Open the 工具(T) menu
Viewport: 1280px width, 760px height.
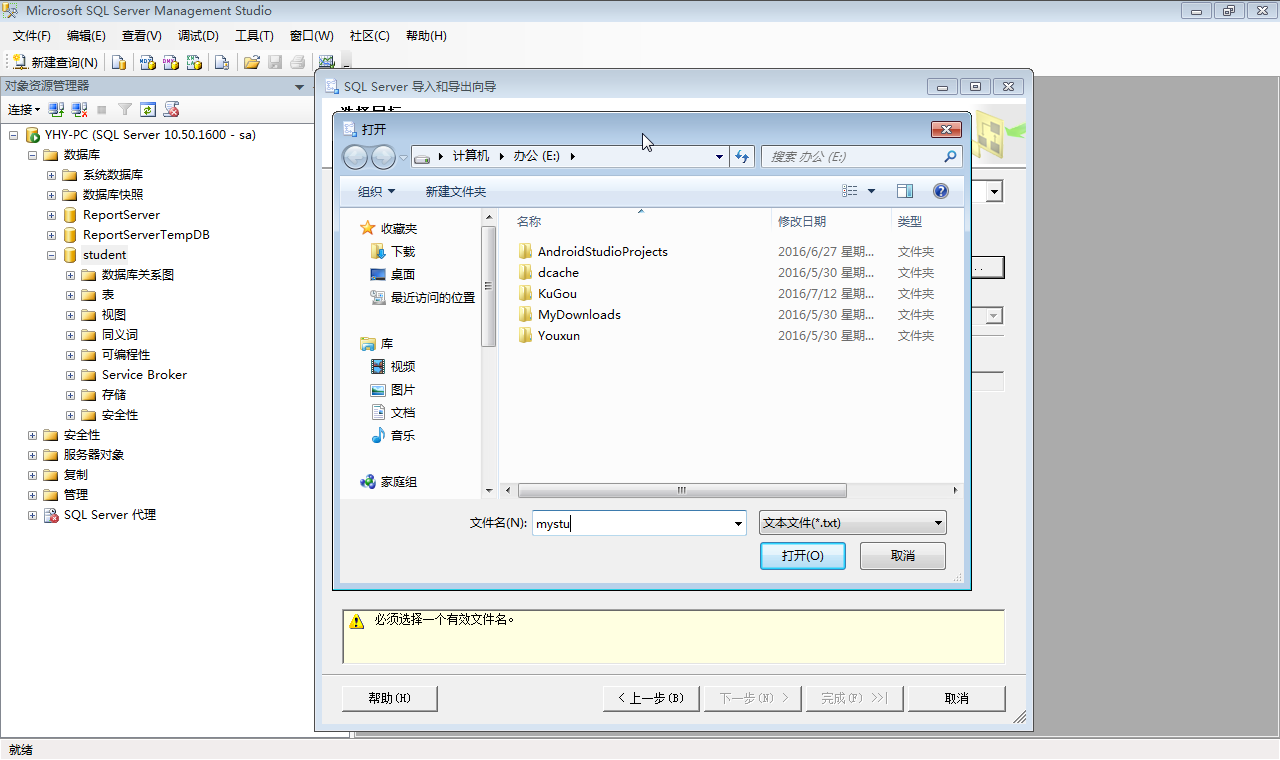pos(254,36)
